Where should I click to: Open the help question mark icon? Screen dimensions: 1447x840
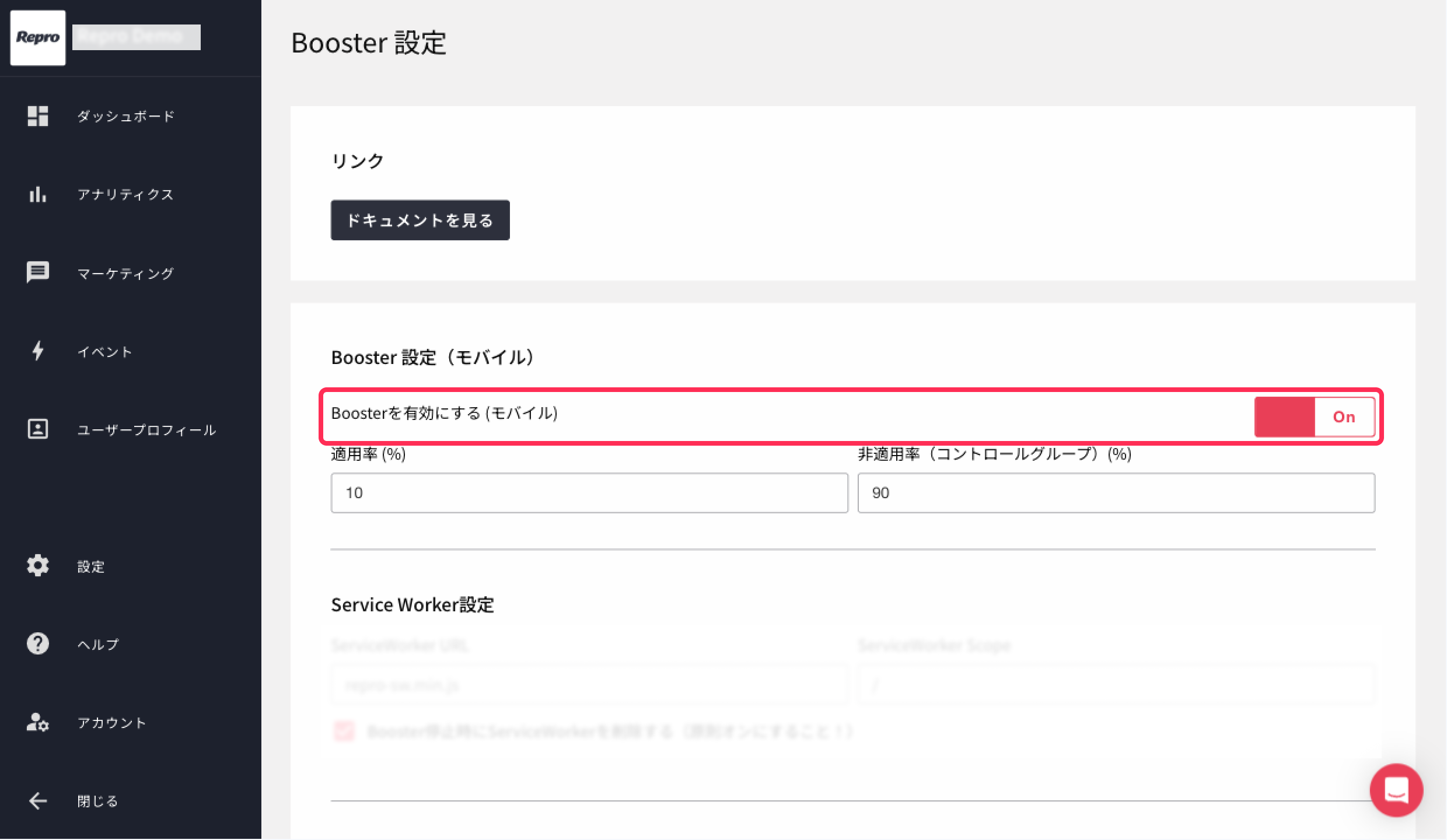click(38, 643)
